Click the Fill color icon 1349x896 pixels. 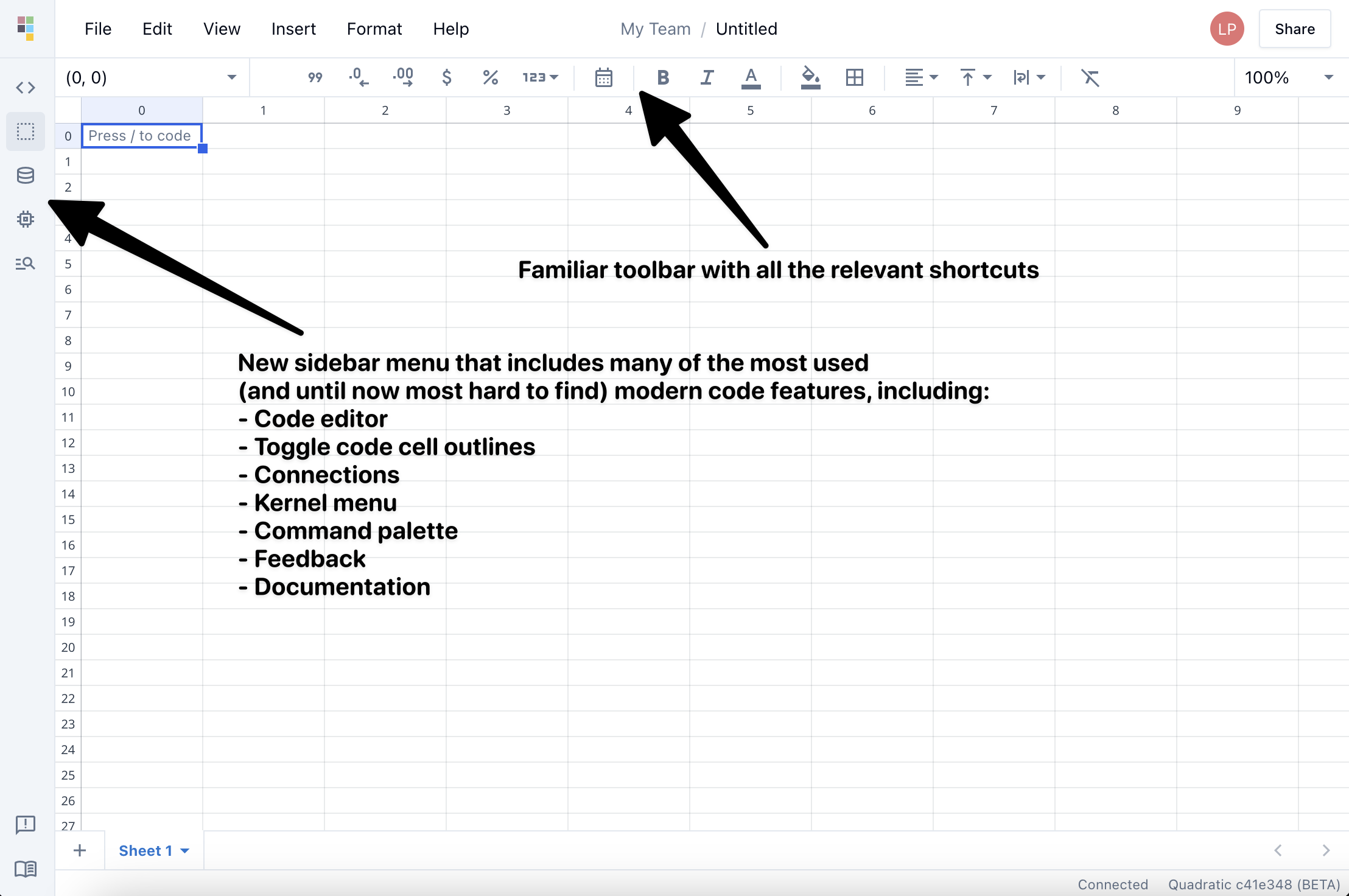tap(809, 77)
